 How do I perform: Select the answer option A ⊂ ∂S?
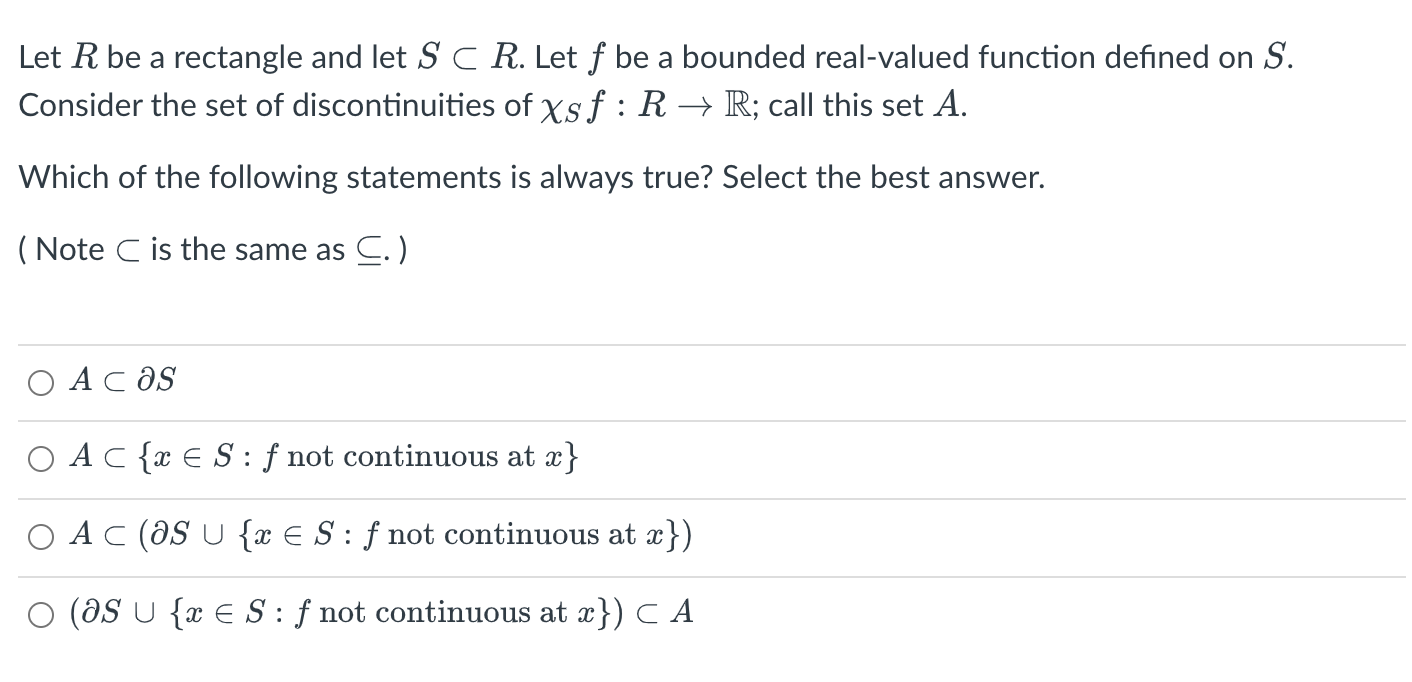(120, 380)
